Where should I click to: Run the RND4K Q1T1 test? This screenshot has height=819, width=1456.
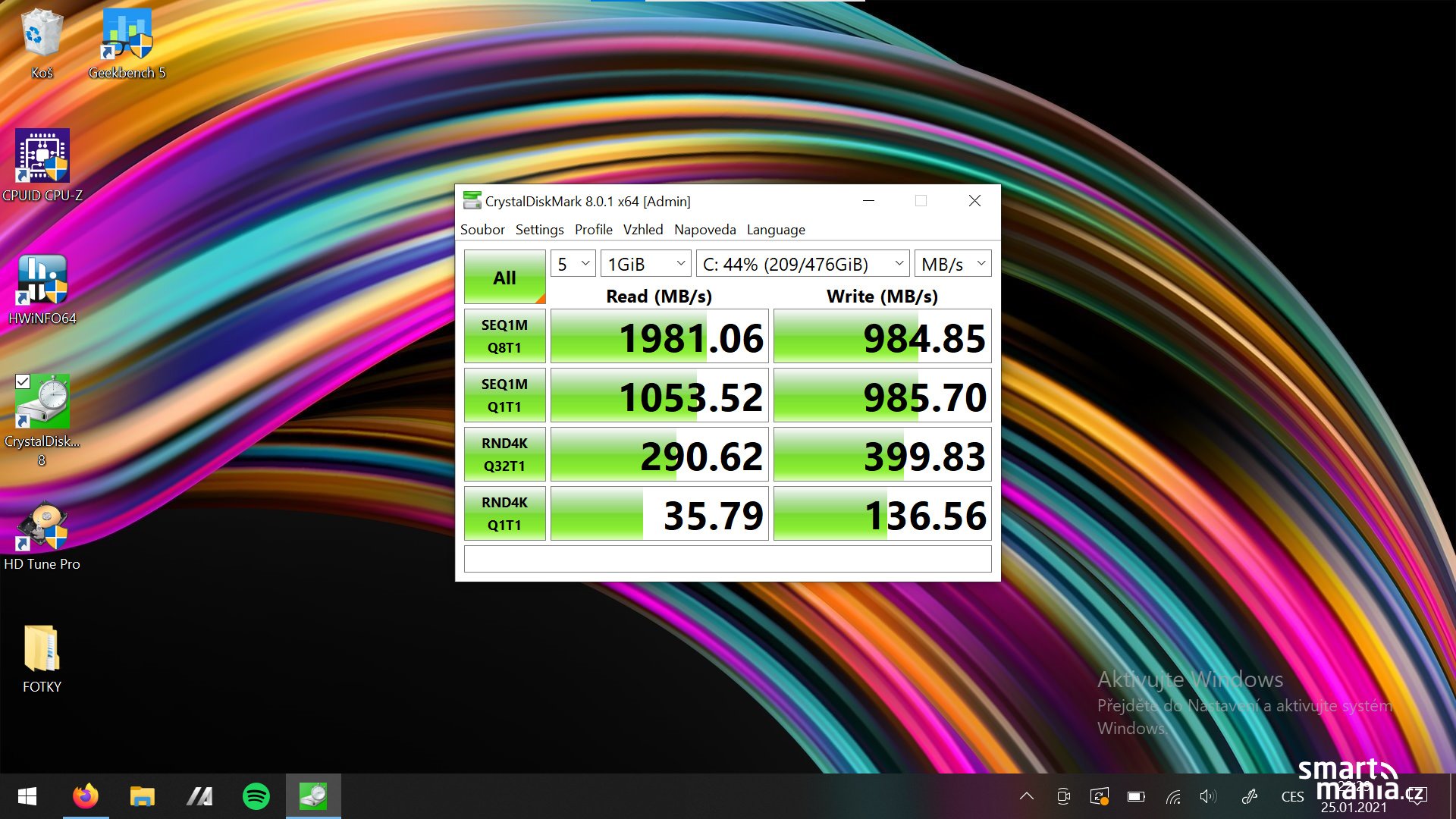[505, 513]
